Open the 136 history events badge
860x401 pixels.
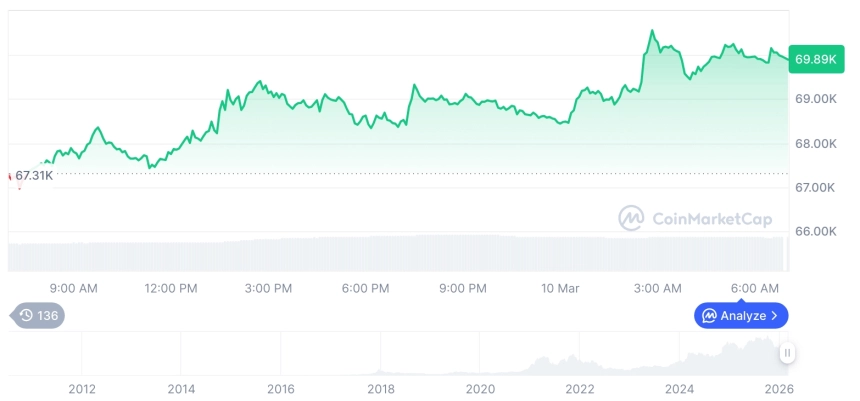(38, 316)
